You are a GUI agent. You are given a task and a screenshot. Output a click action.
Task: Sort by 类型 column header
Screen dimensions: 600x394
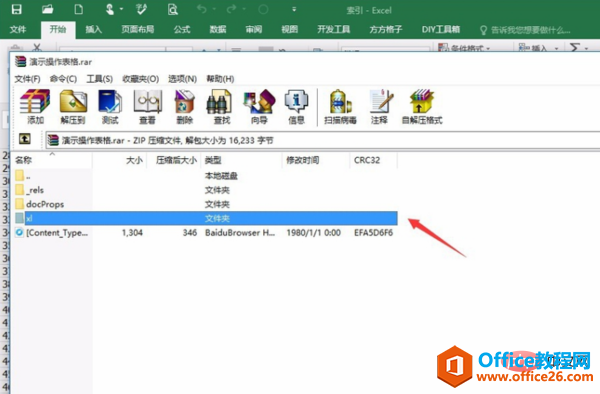pos(241,160)
